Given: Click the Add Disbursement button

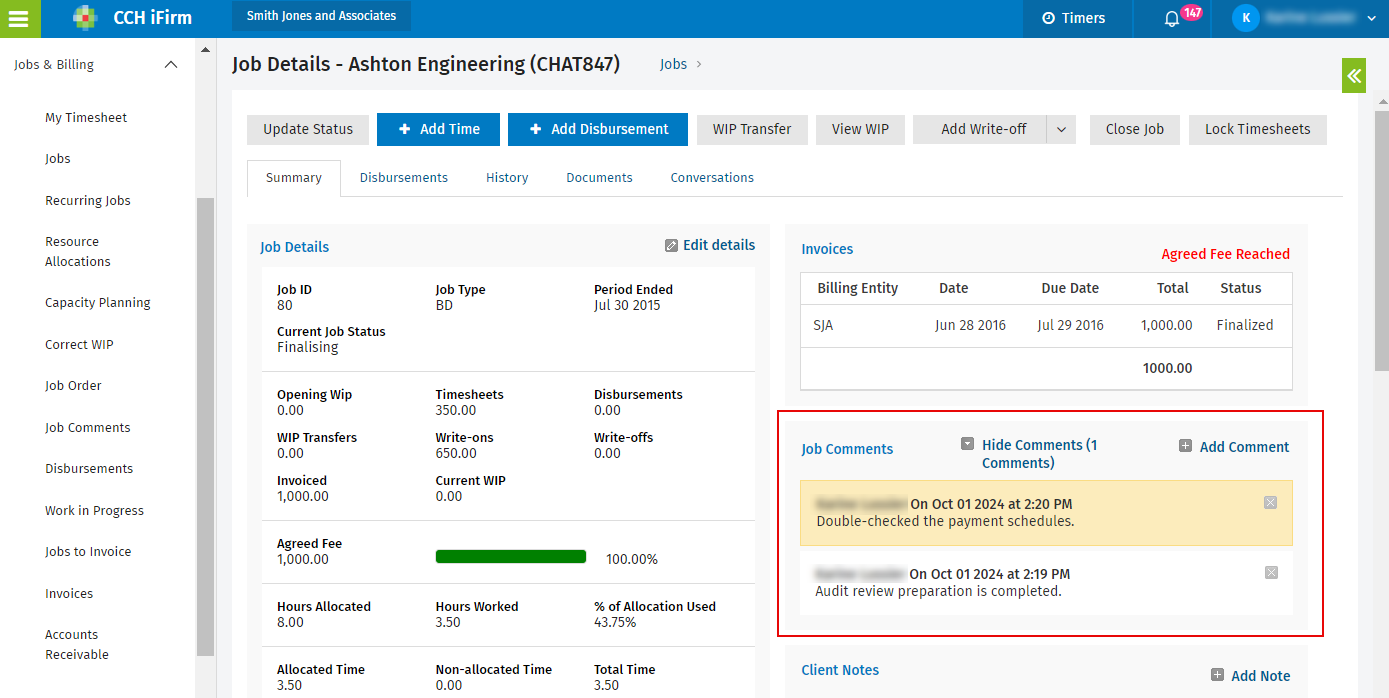Looking at the screenshot, I should [598, 130].
